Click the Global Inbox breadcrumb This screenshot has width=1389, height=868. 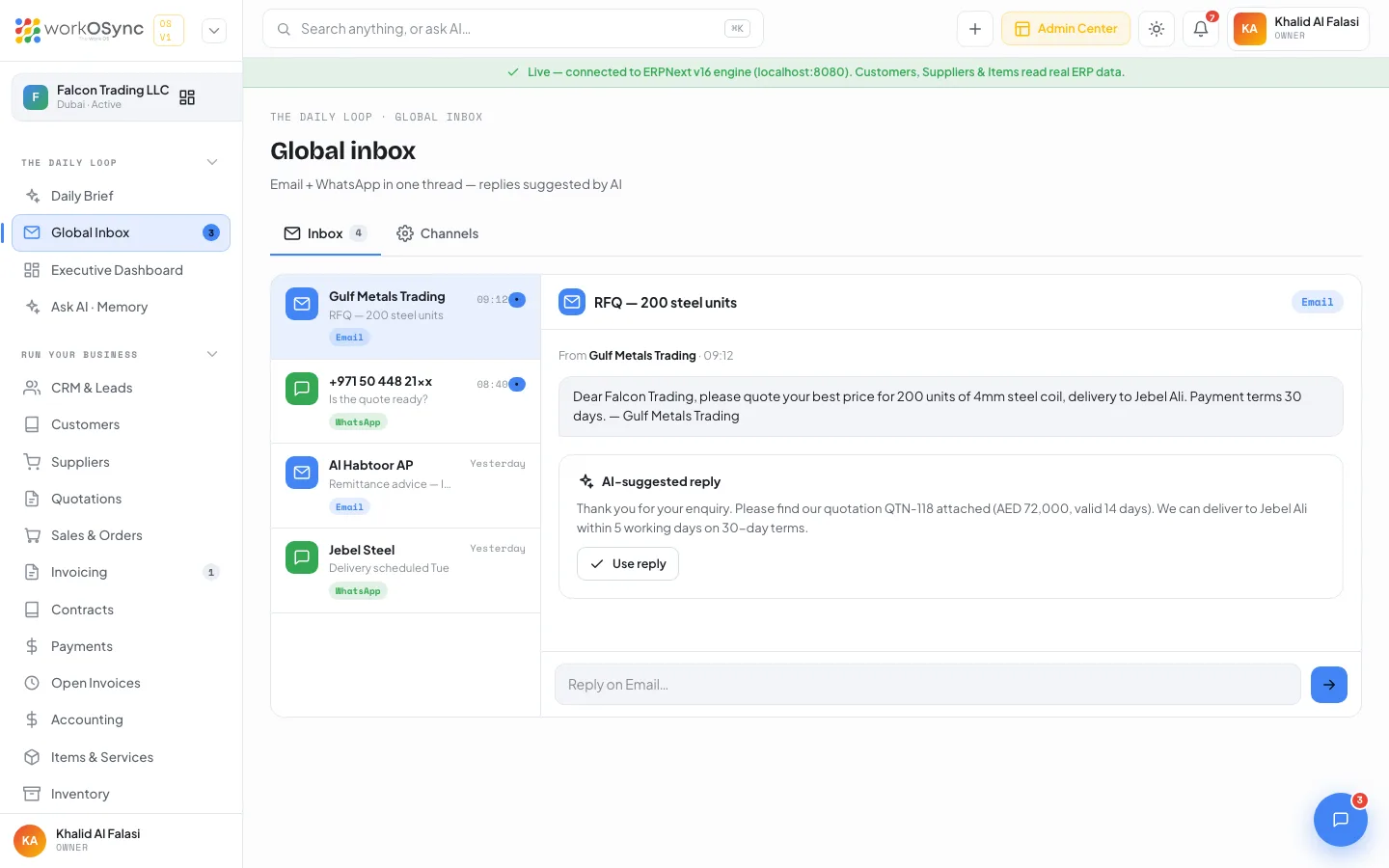[439, 118]
